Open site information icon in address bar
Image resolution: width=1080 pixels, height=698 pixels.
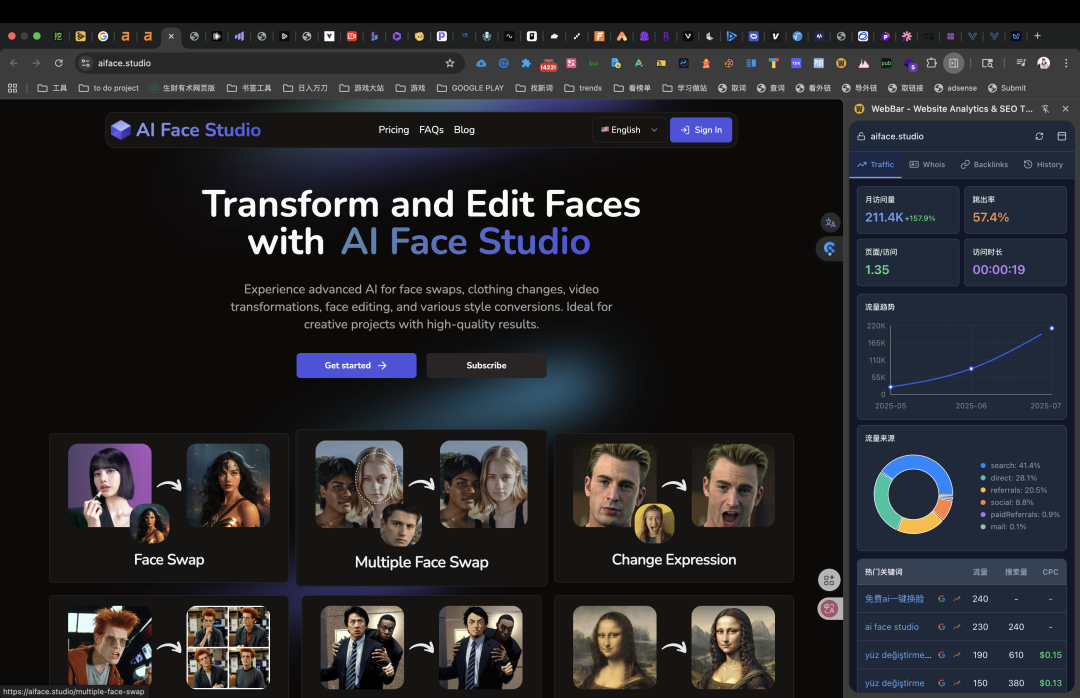pyautogui.click(x=85, y=63)
